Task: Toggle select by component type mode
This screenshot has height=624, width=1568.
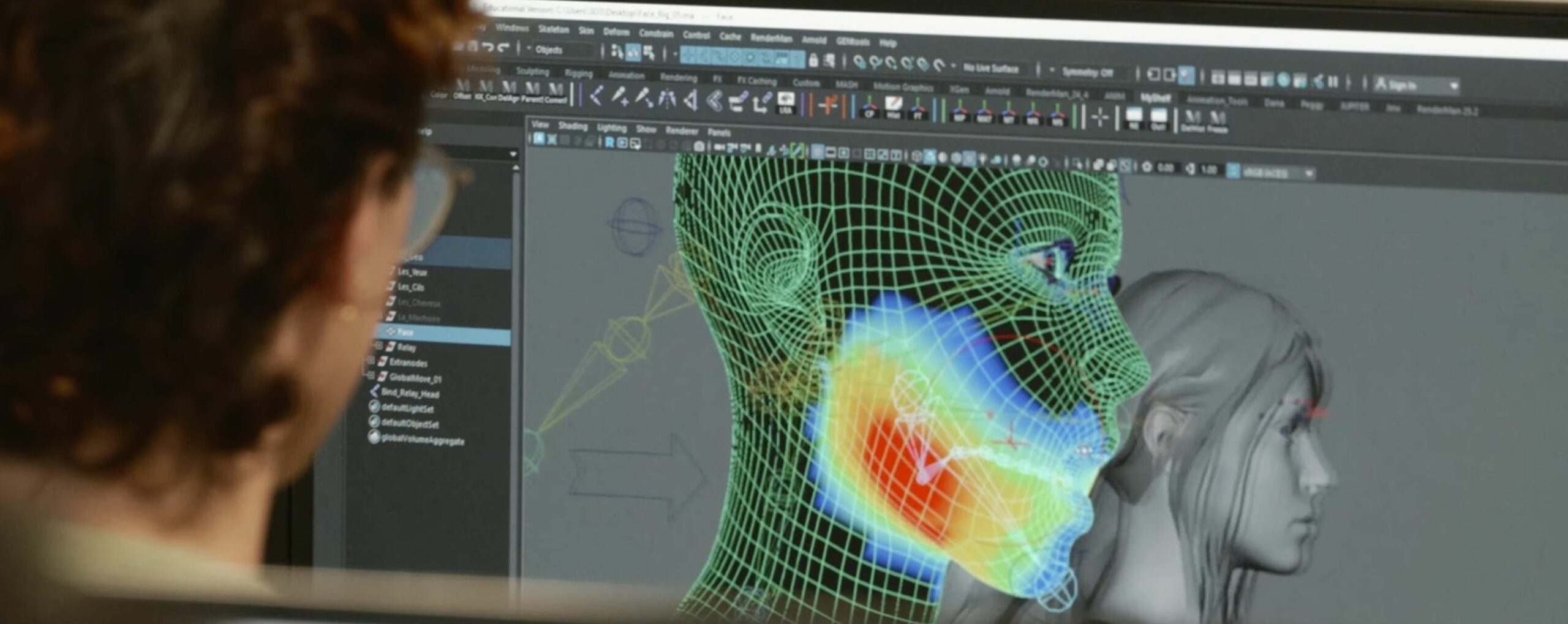Action: point(648,53)
